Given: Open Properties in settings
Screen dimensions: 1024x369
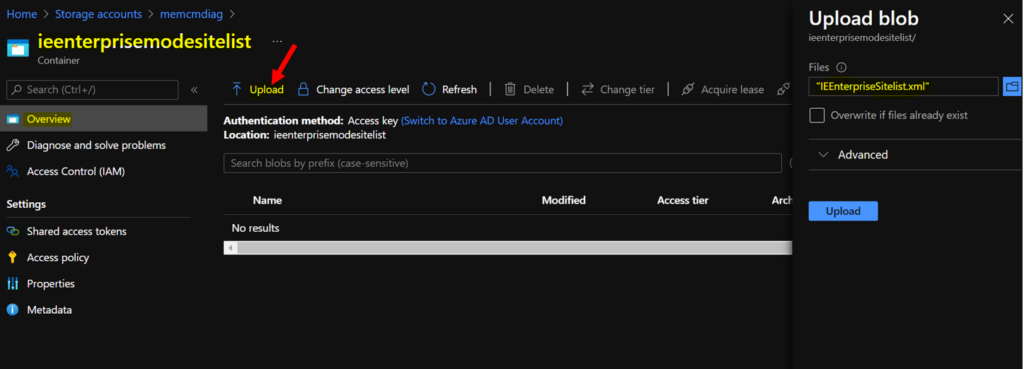Looking at the screenshot, I should click(x=50, y=283).
